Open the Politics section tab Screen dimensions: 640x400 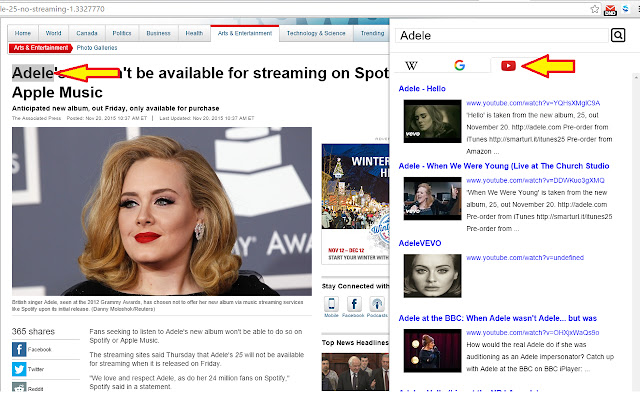coord(122,33)
